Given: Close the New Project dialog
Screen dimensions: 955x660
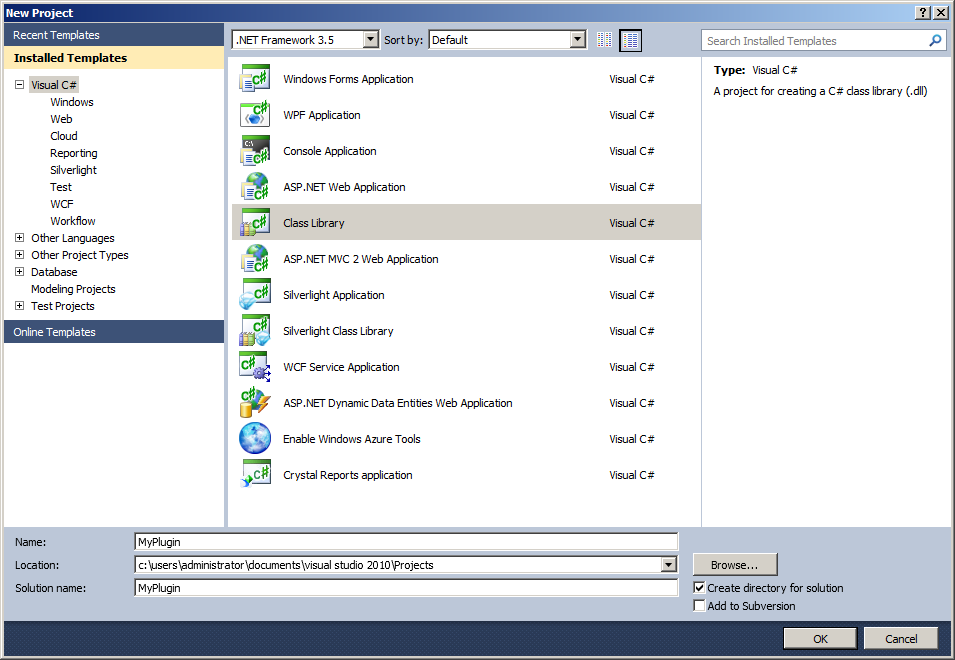Looking at the screenshot, I should [x=940, y=13].
